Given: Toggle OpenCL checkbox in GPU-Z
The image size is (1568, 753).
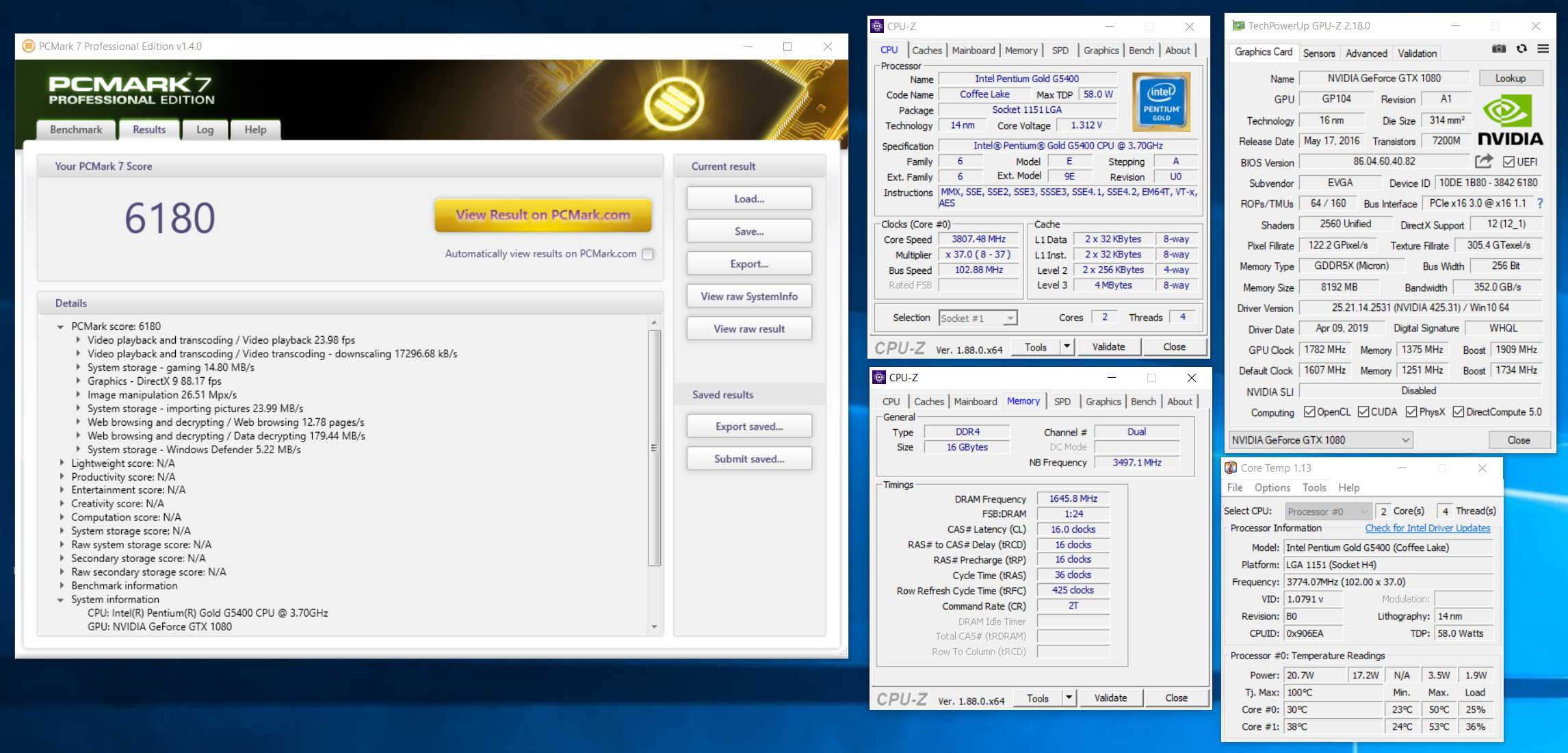Looking at the screenshot, I should point(1309,411).
